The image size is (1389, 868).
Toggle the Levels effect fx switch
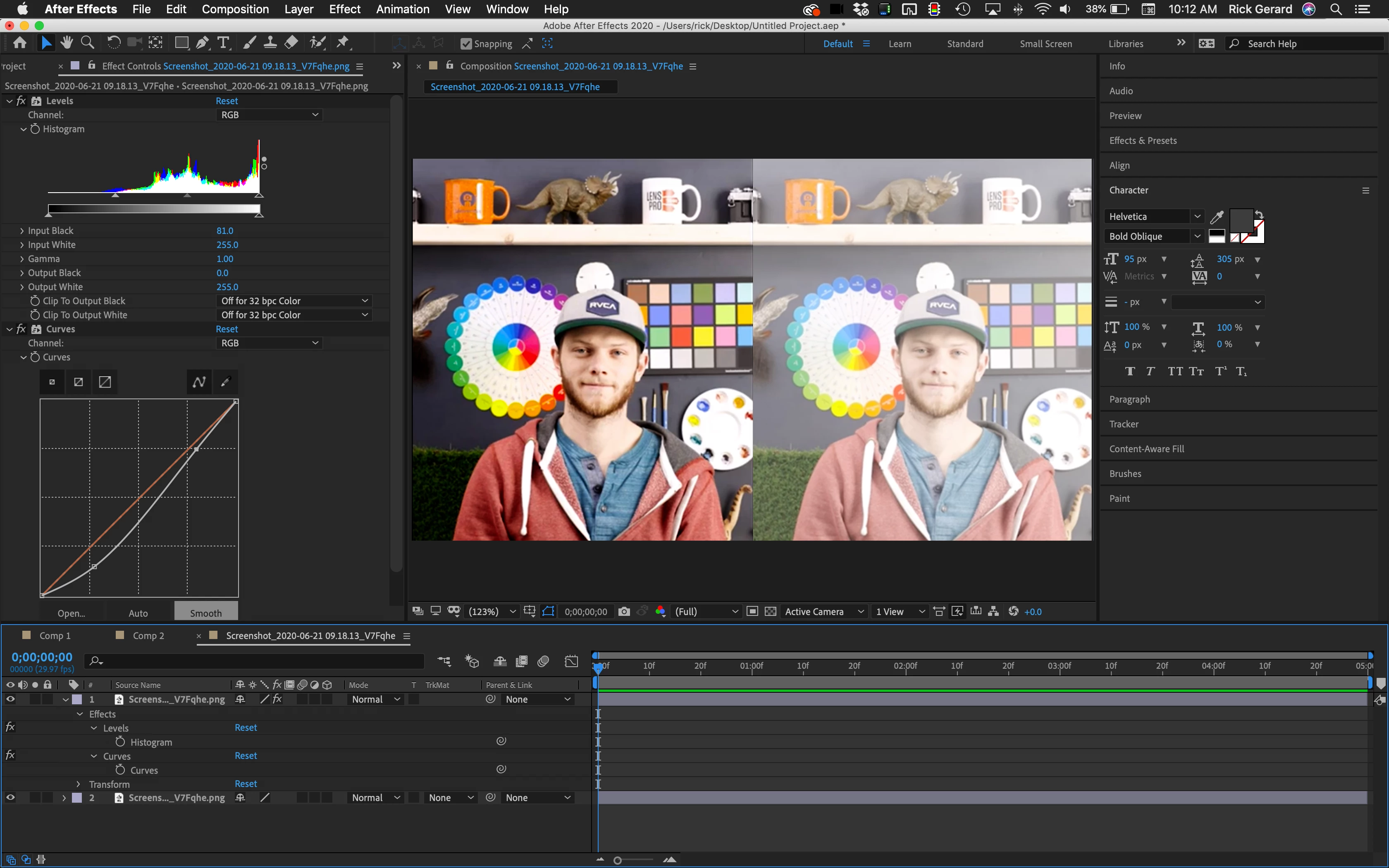click(21, 101)
